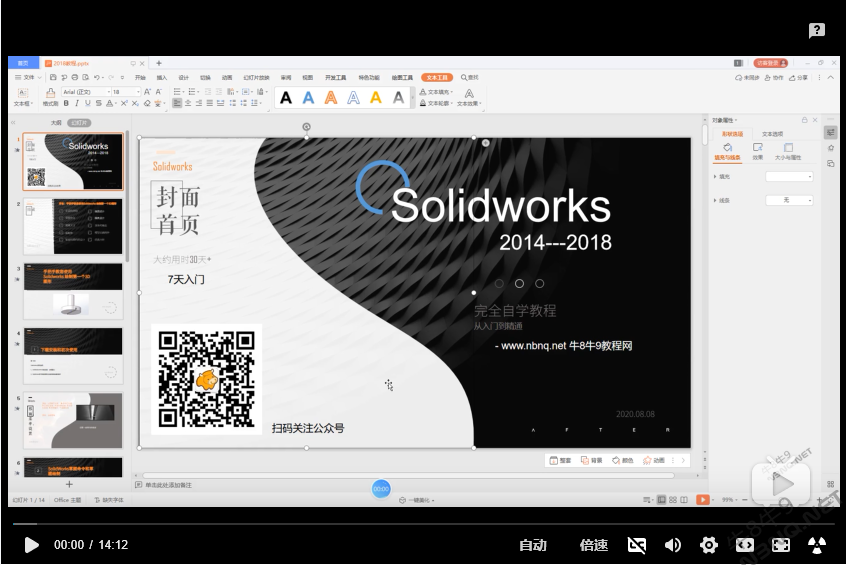The width and height of the screenshot is (846, 565).
Task: Apply the blue A text style
Action: 308,98
